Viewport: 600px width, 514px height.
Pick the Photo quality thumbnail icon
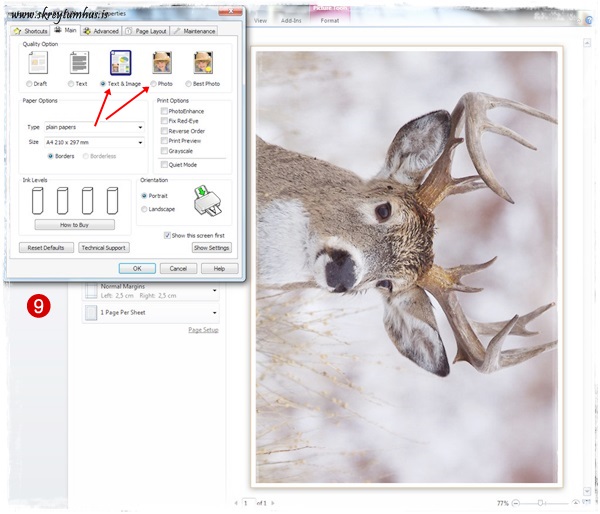tap(161, 63)
